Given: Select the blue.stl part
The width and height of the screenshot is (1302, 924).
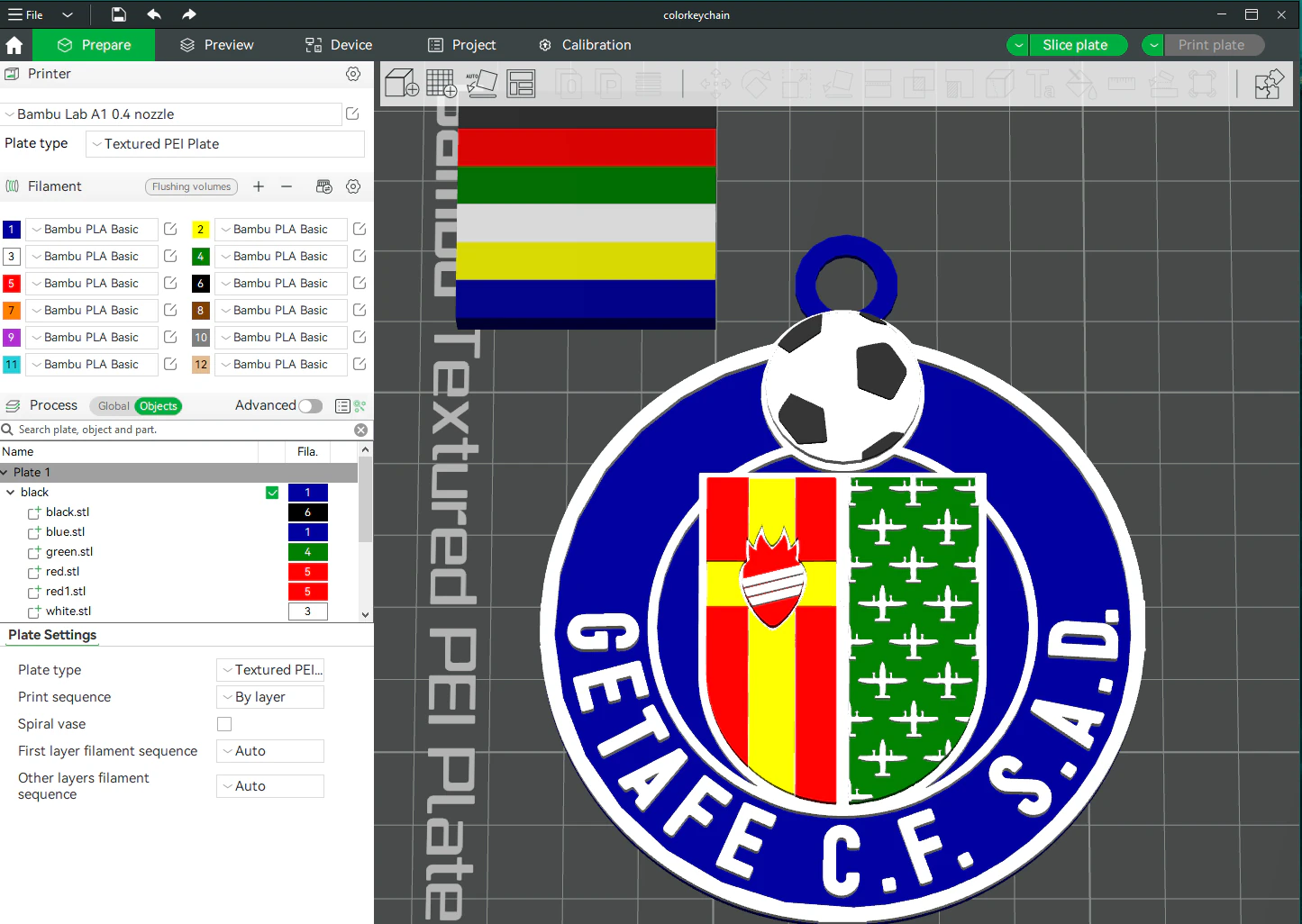Looking at the screenshot, I should pyautogui.click(x=66, y=532).
